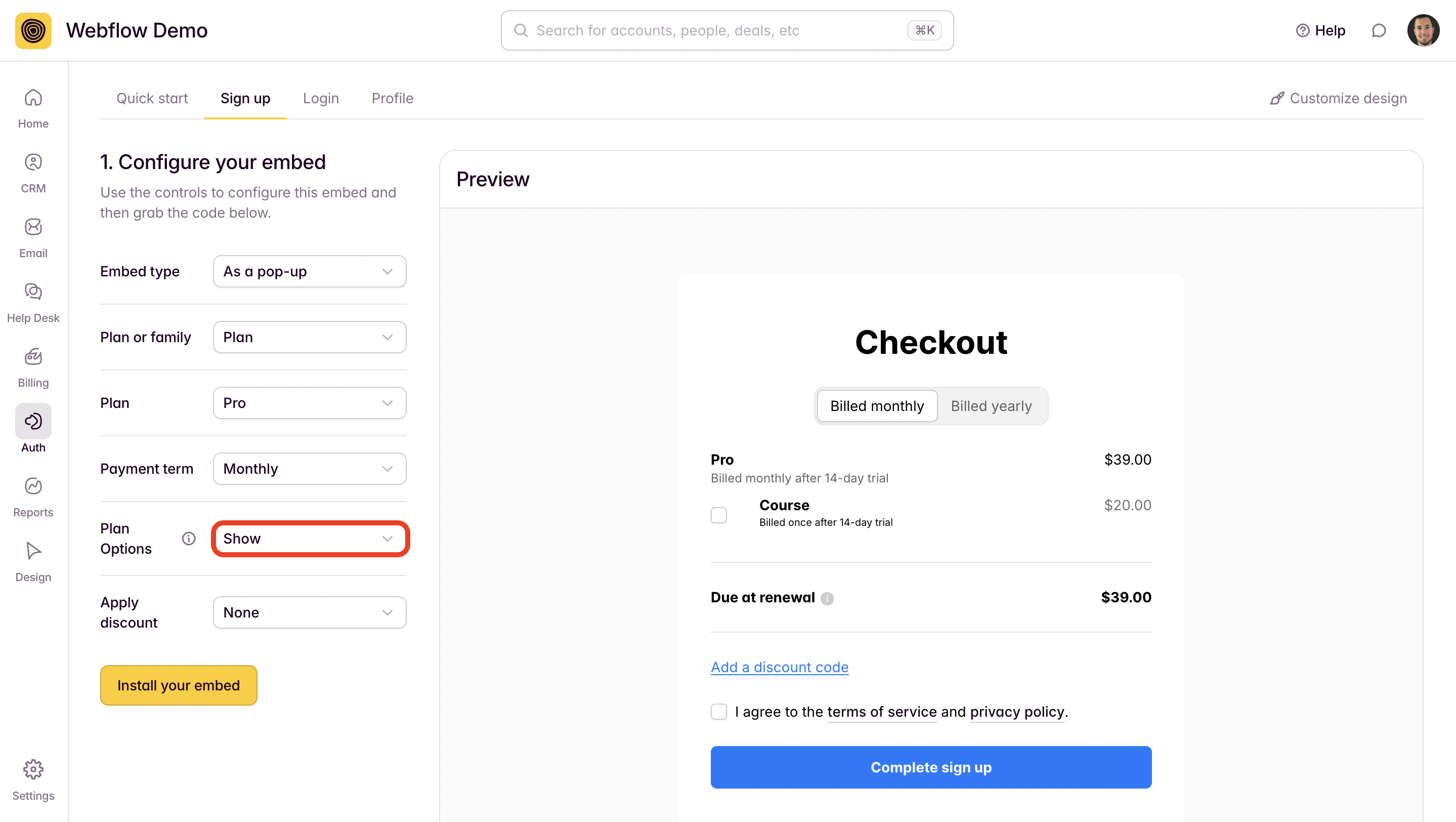This screenshot has width=1456, height=822.
Task: Open Settings gear in the sidebar
Action: pos(33,780)
